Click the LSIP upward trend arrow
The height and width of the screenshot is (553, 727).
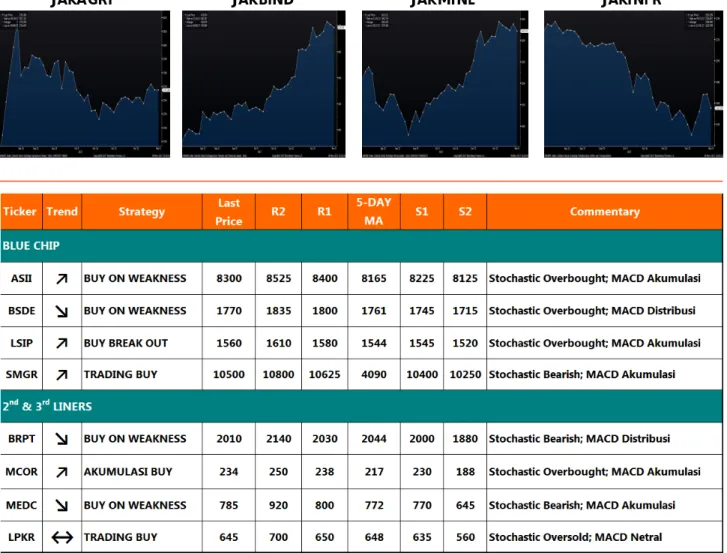coord(62,343)
